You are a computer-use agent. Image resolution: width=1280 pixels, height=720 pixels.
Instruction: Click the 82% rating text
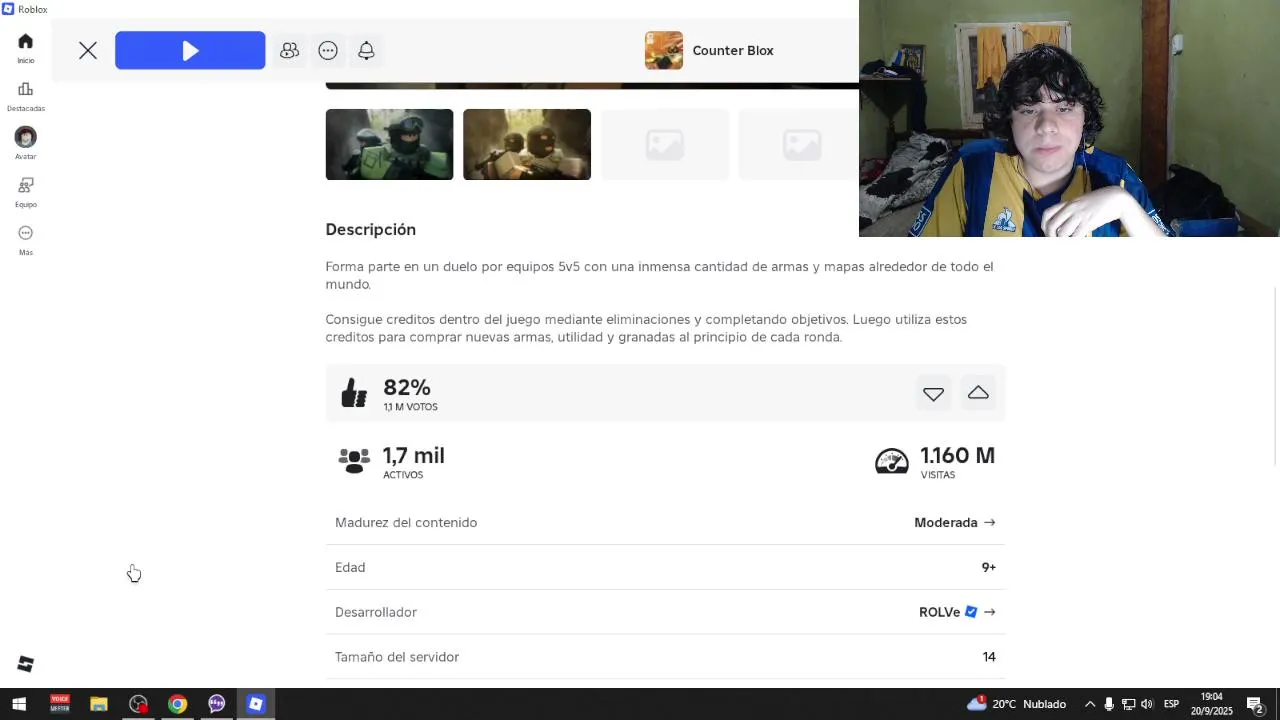[407, 388]
